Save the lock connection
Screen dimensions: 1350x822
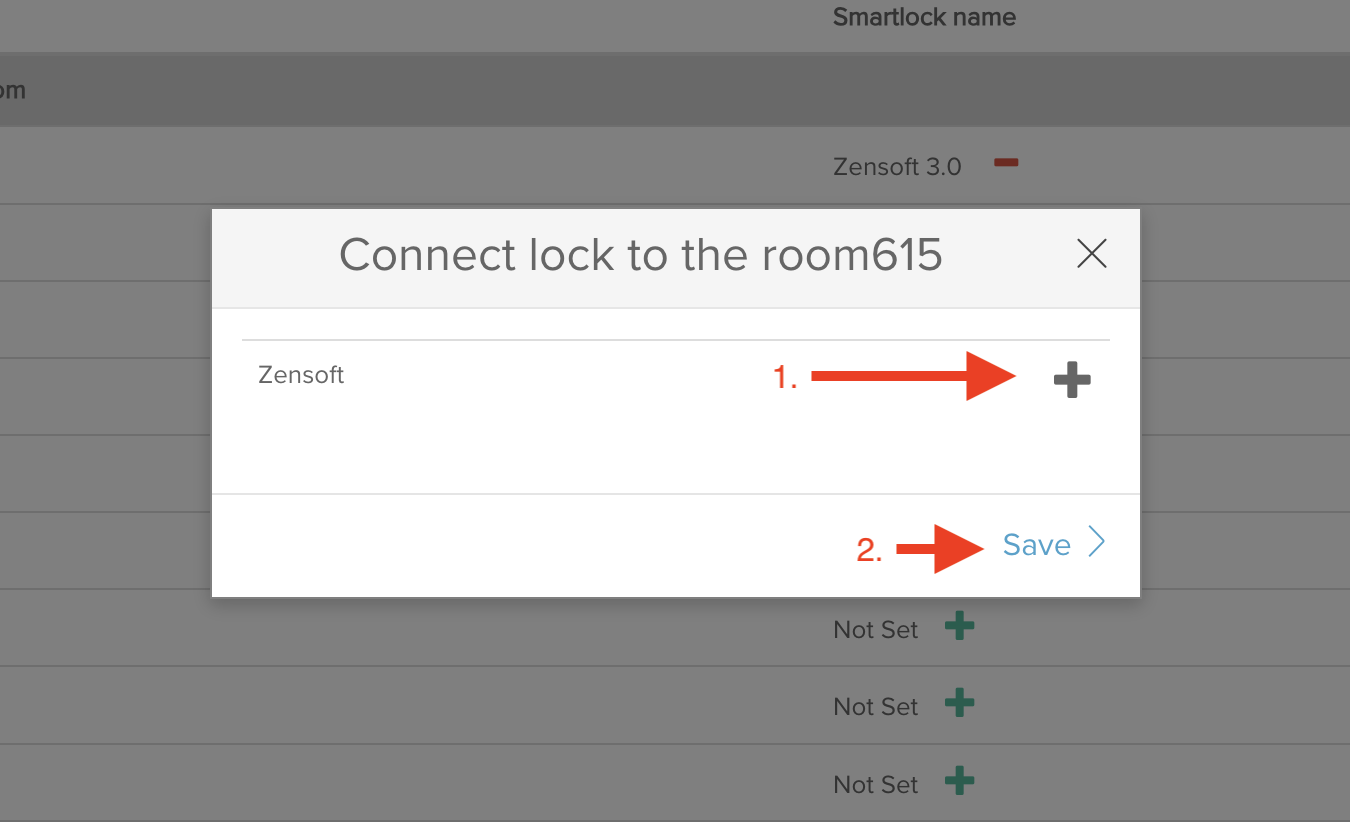[x=1036, y=544]
